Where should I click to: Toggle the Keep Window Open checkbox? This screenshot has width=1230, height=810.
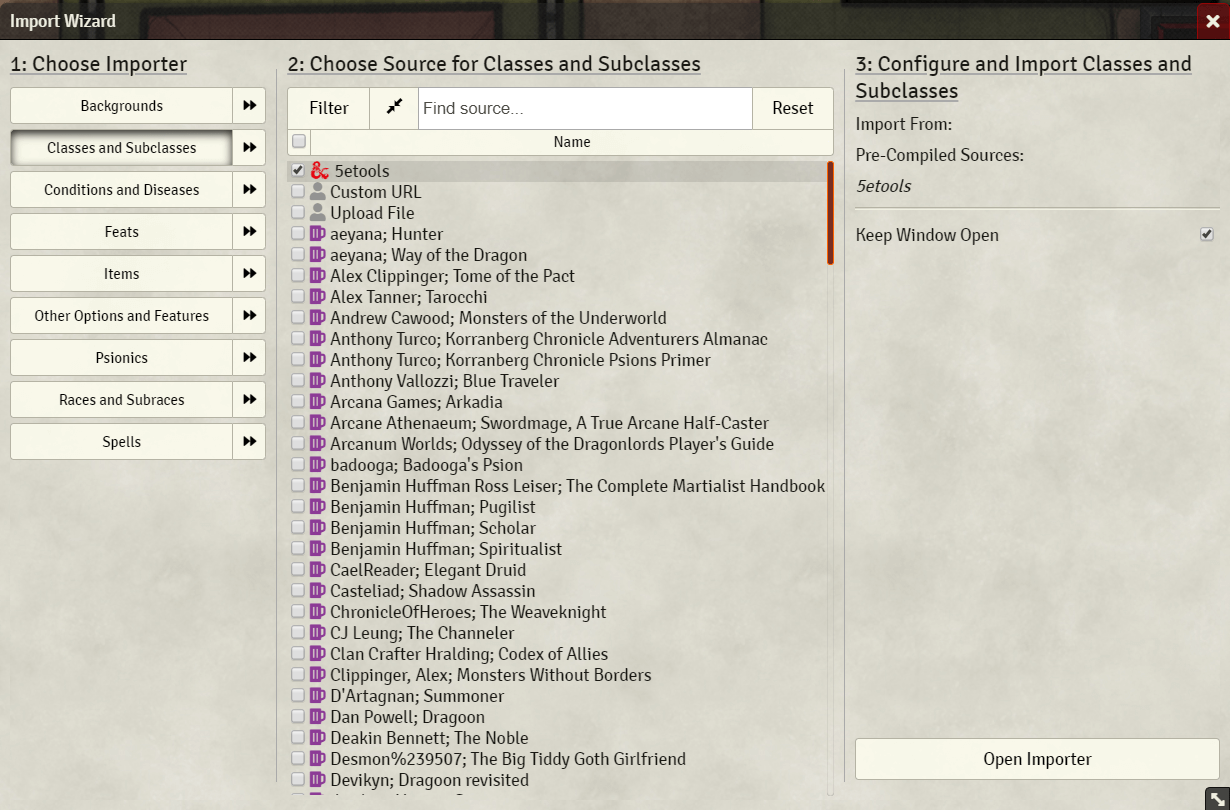pos(1206,235)
